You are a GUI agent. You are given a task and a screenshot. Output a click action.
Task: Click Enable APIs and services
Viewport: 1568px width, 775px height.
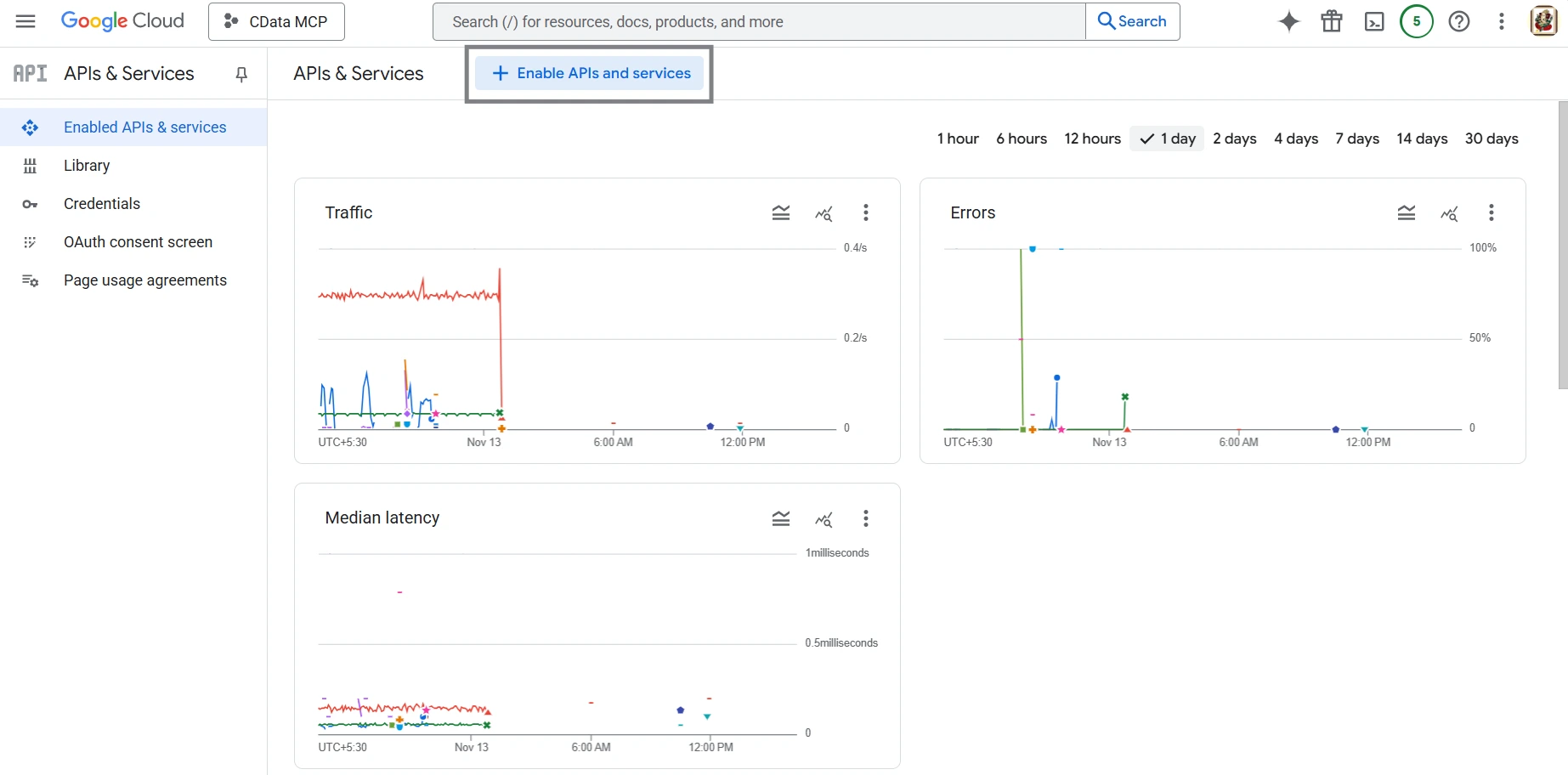pos(589,73)
